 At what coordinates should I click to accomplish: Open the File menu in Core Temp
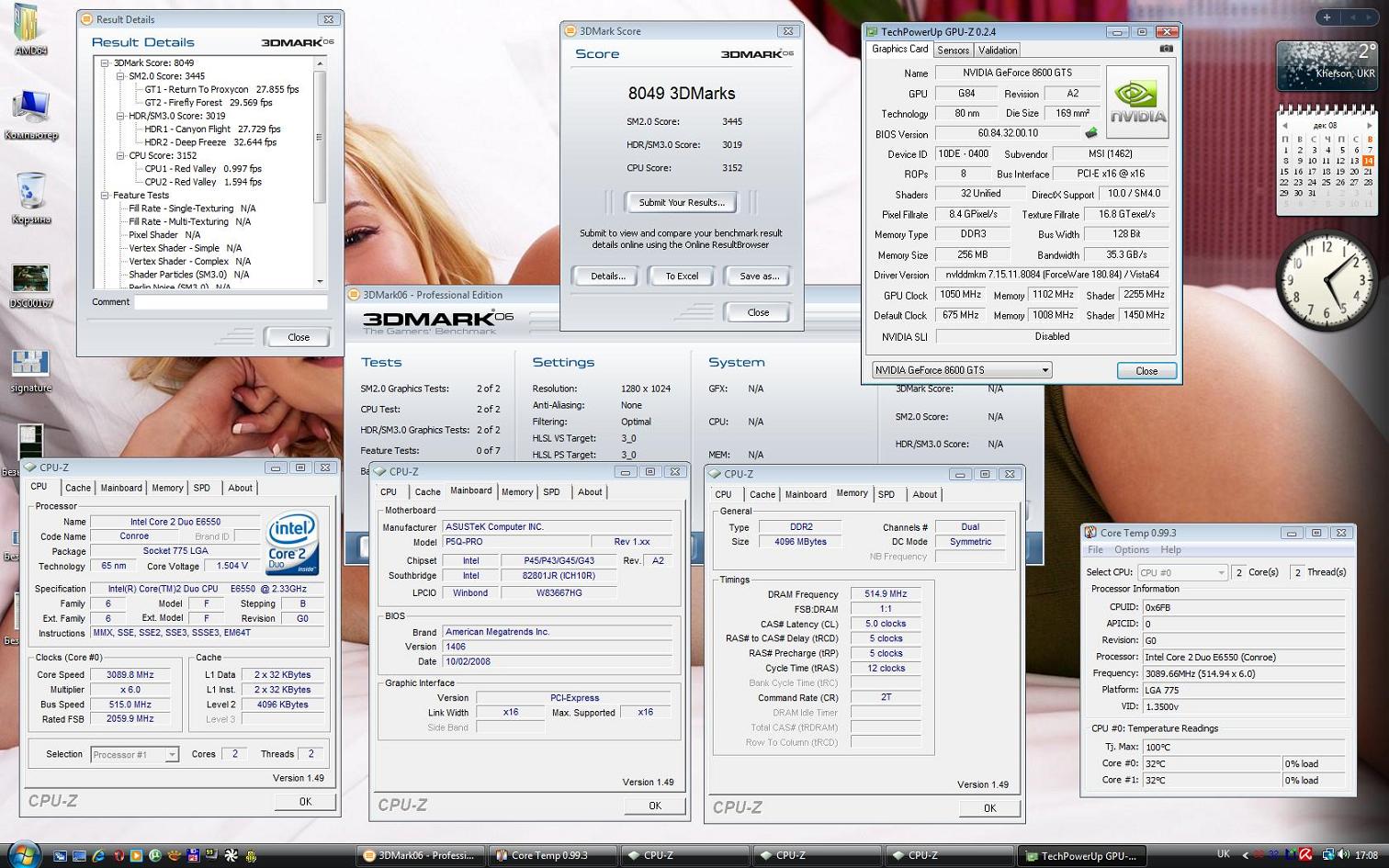[1096, 549]
